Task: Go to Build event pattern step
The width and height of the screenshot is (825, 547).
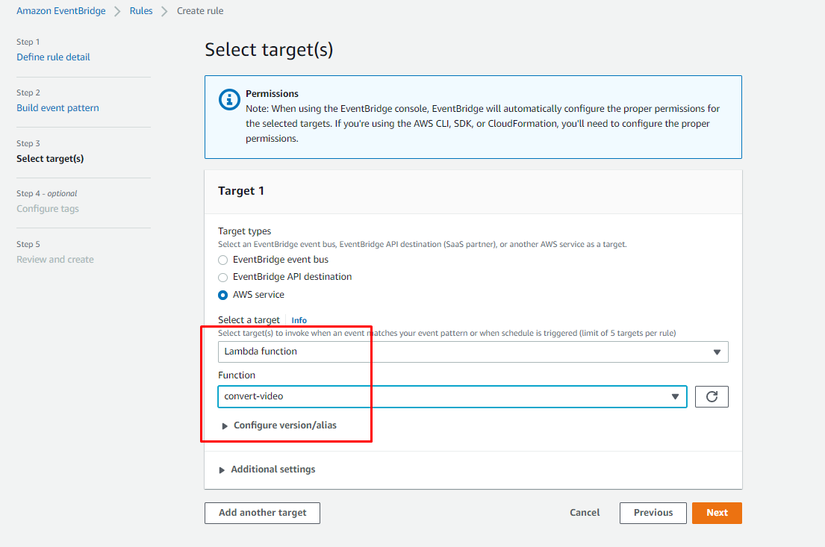Action: tap(58, 108)
